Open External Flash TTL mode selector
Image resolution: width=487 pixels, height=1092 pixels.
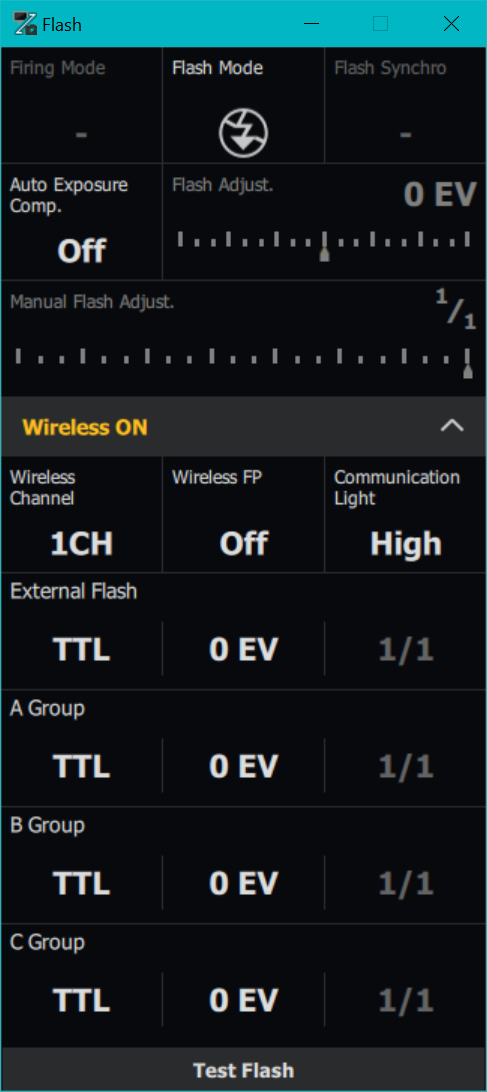(82, 650)
